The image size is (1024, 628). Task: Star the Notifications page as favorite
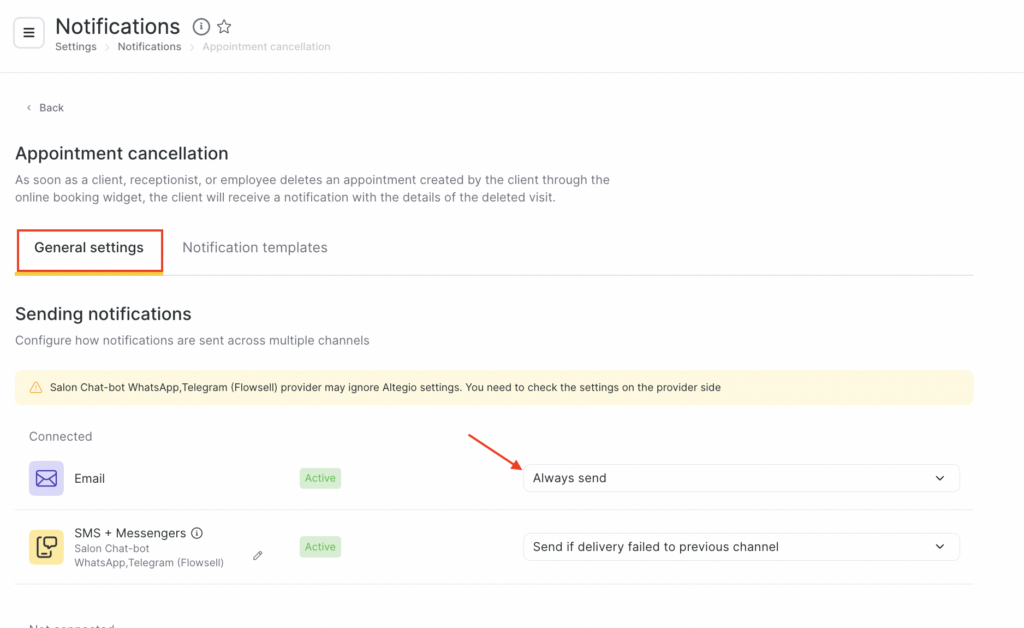click(x=224, y=27)
